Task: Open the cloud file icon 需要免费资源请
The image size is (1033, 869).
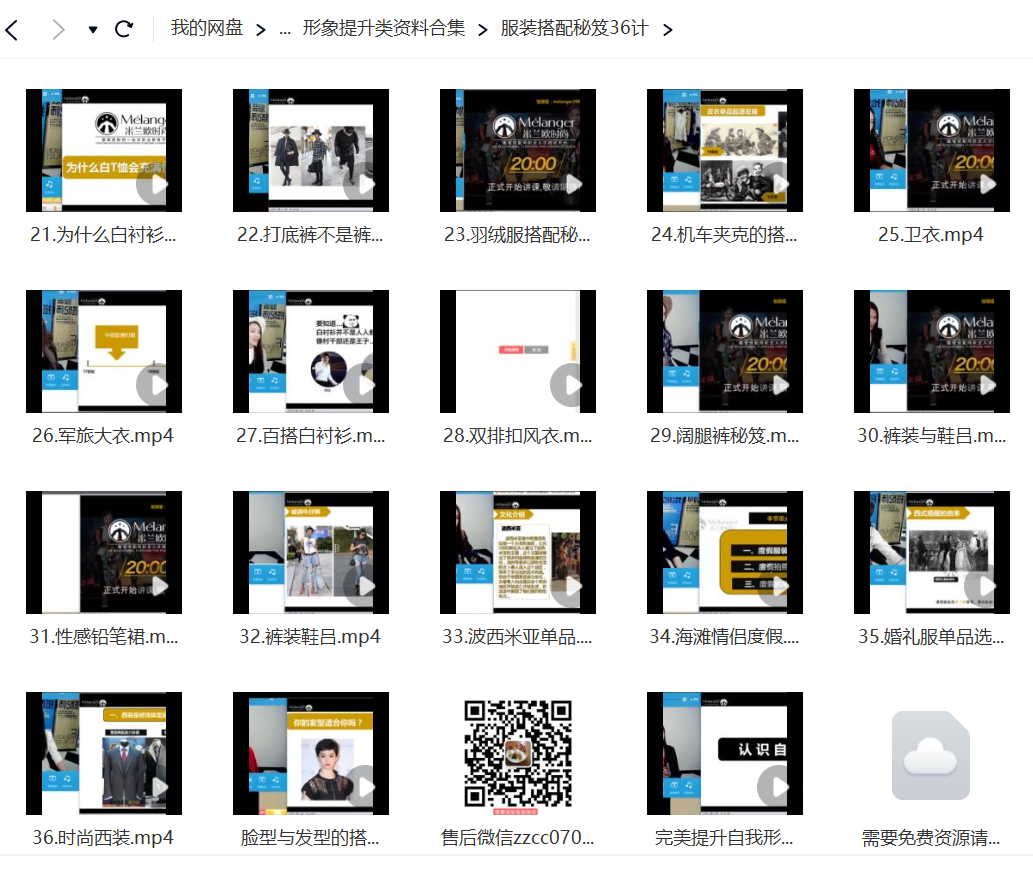Action: [931, 755]
